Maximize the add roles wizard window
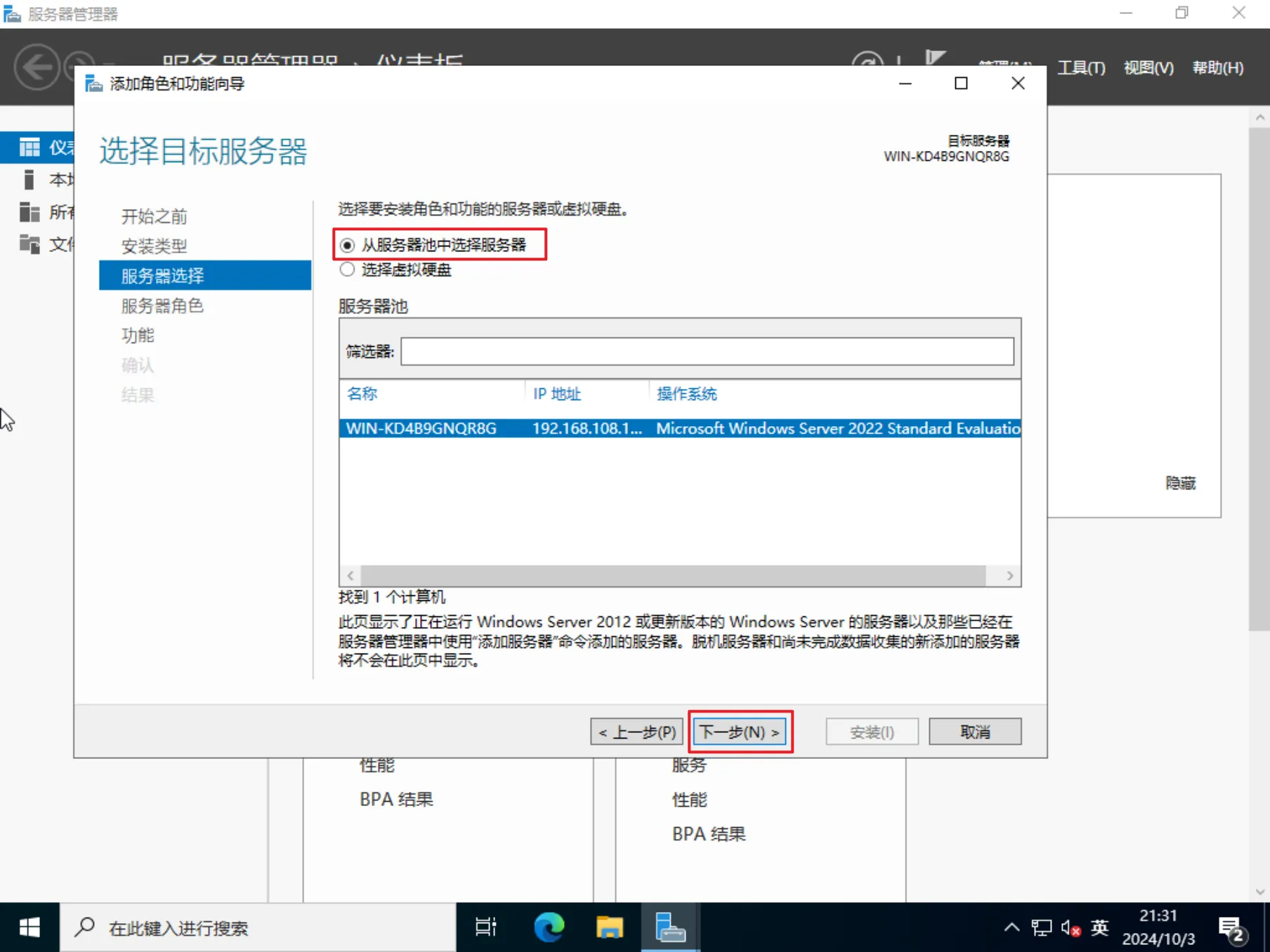The width and height of the screenshot is (1270, 952). coord(961,84)
